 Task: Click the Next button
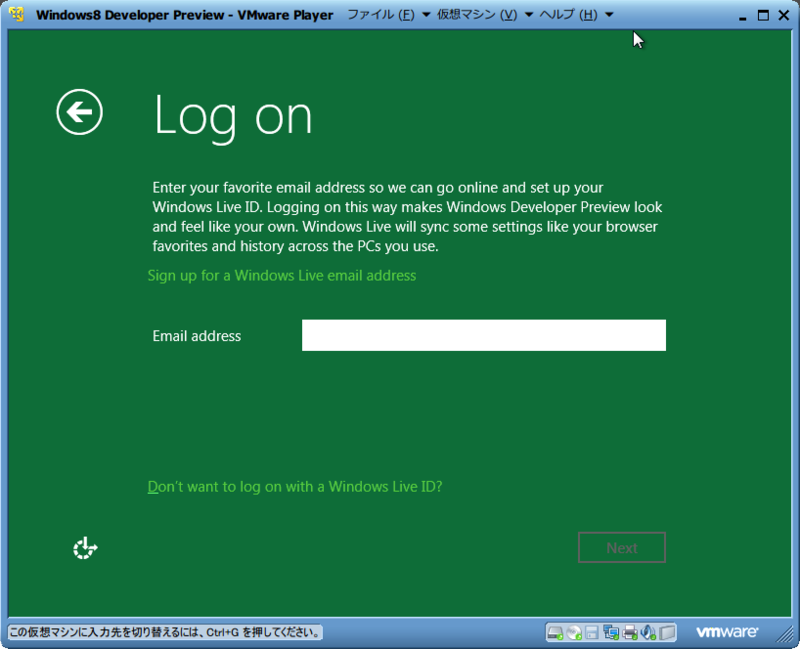[622, 547]
